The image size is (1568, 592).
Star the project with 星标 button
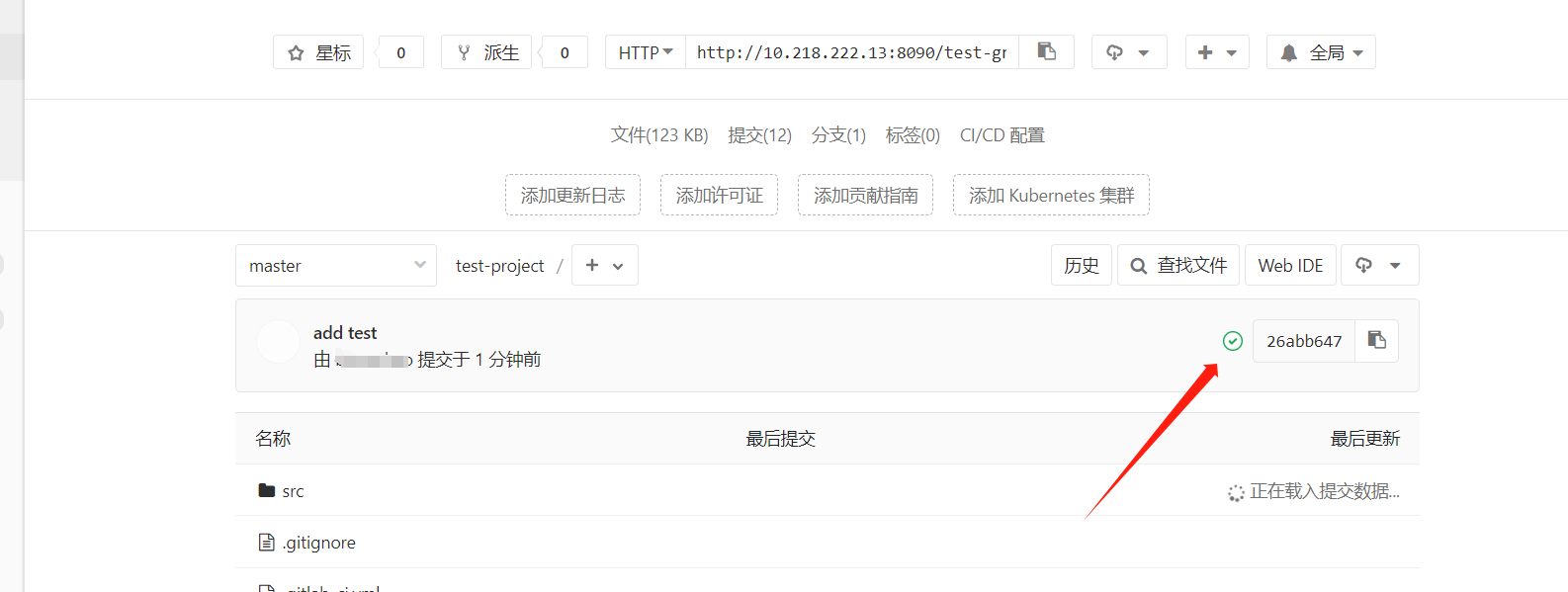(318, 52)
